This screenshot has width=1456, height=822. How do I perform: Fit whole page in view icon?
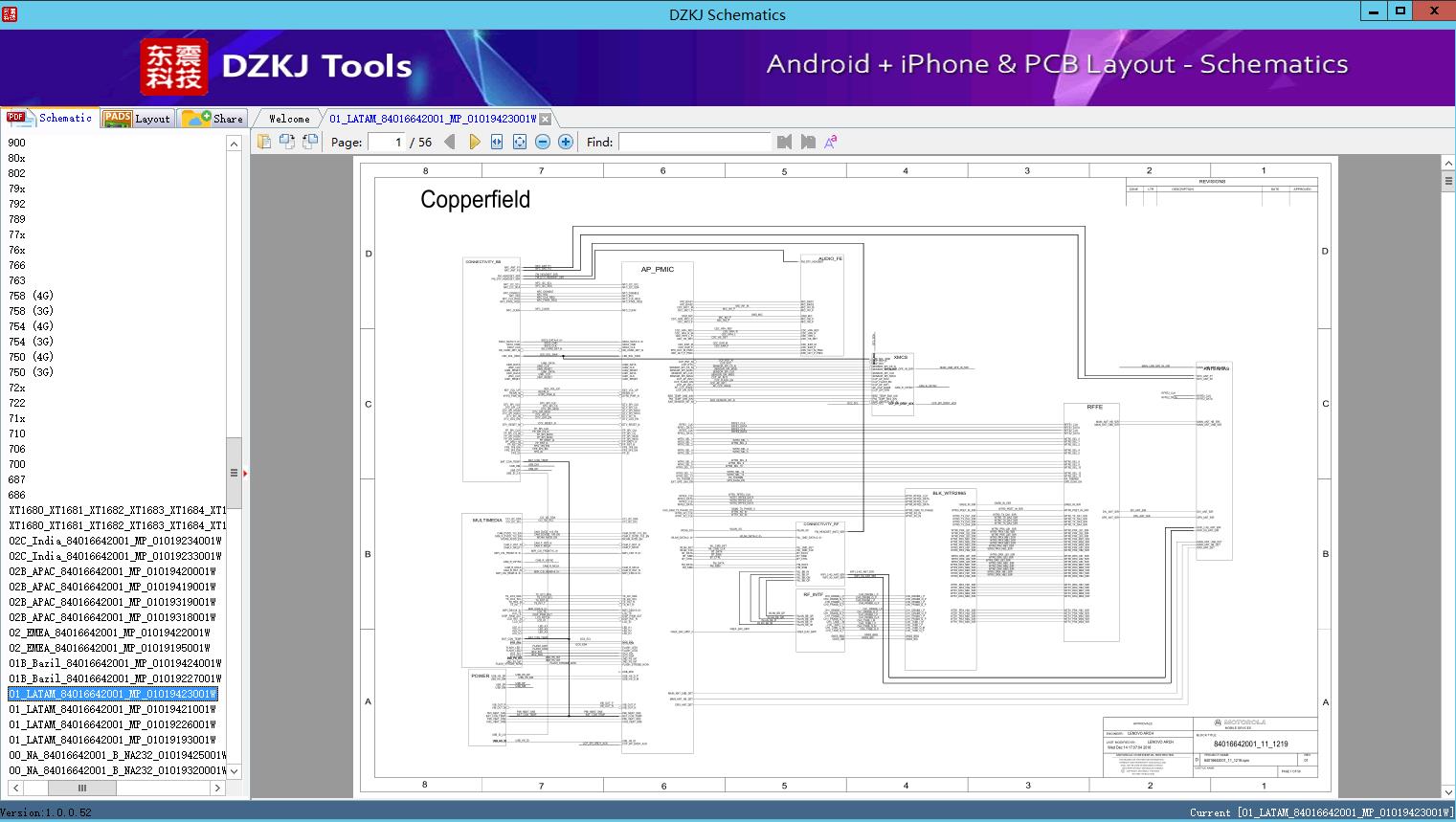[520, 142]
